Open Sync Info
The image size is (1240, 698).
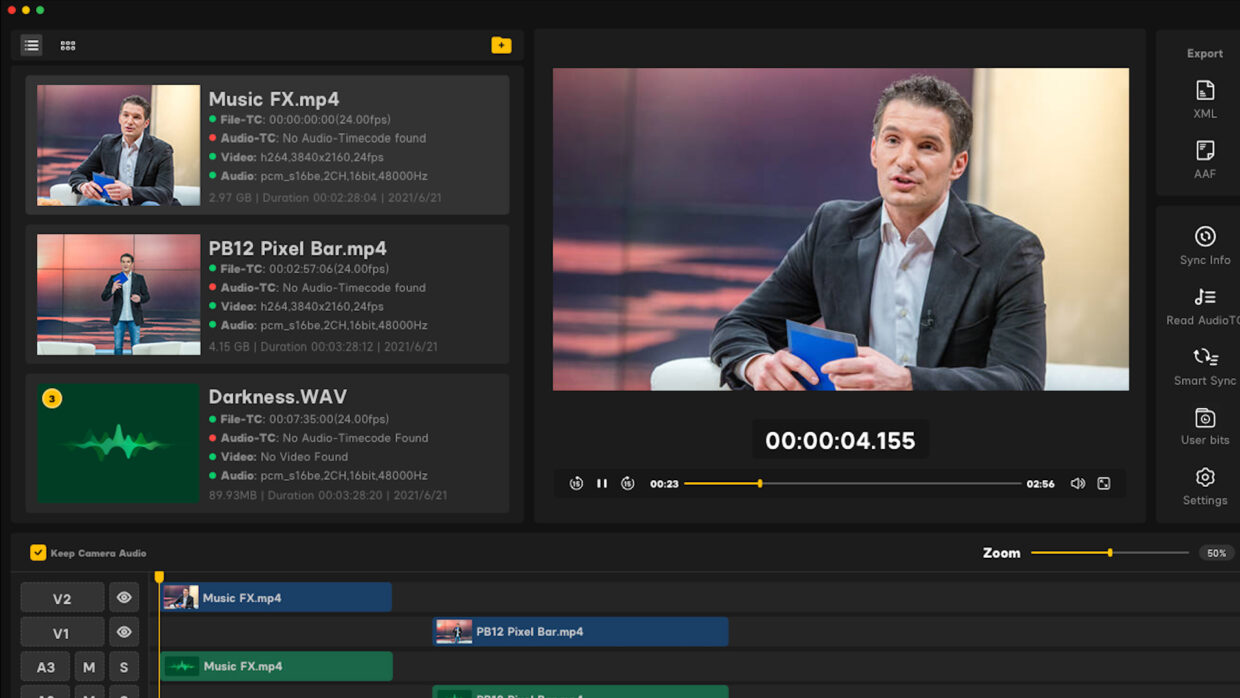[1205, 245]
